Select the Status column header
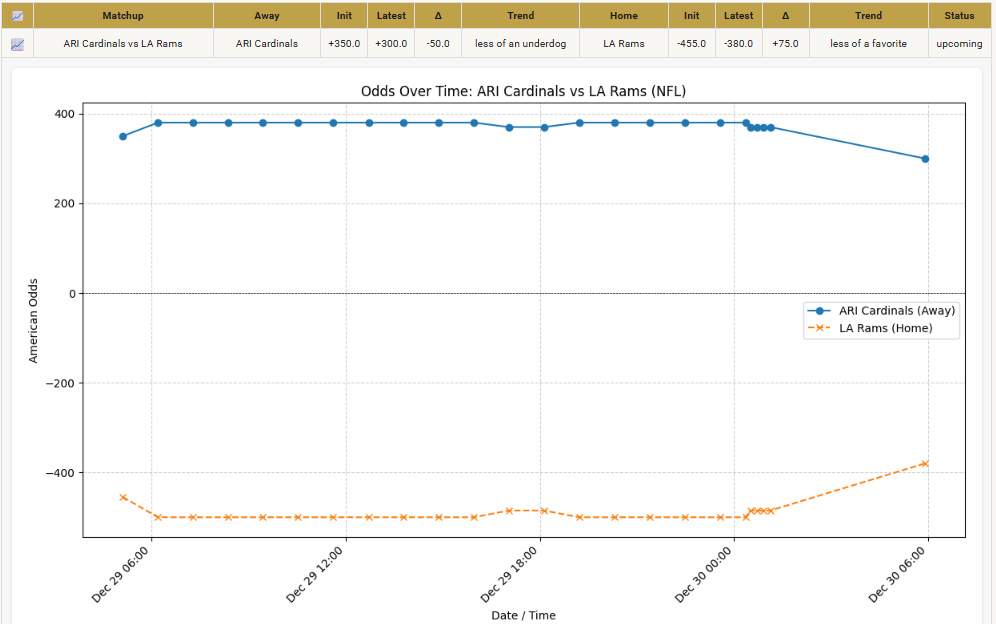This screenshot has width=996, height=624. (x=959, y=15)
